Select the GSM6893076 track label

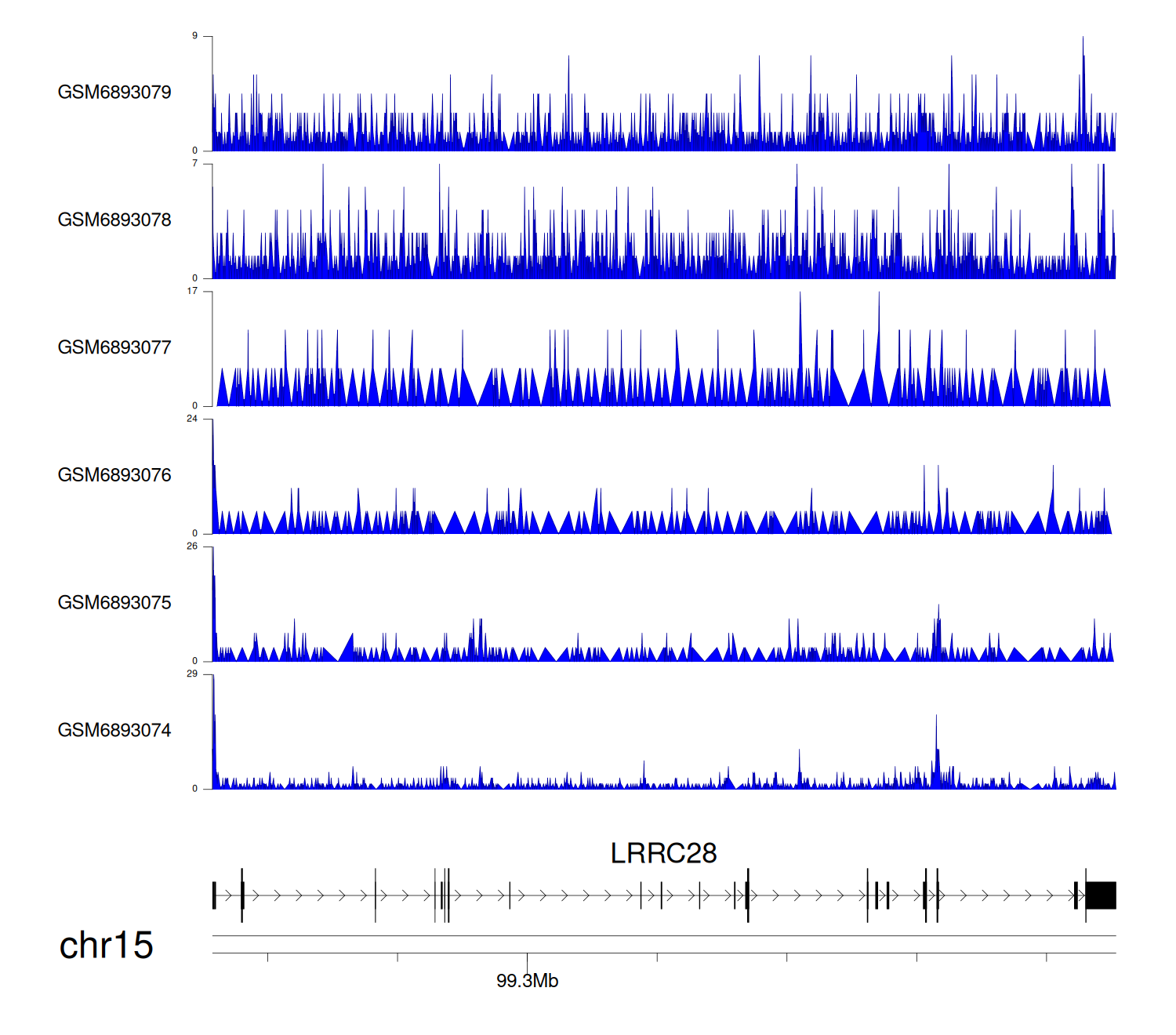(x=114, y=475)
